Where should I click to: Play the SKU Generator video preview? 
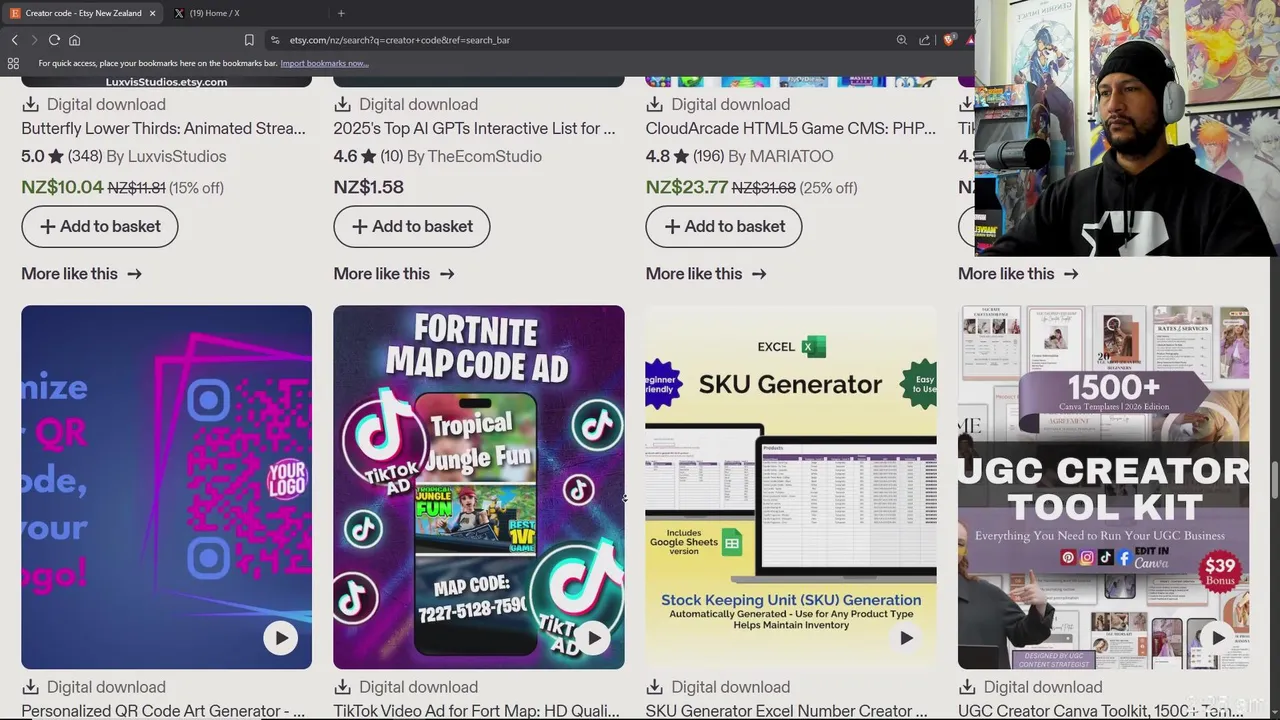coord(906,638)
